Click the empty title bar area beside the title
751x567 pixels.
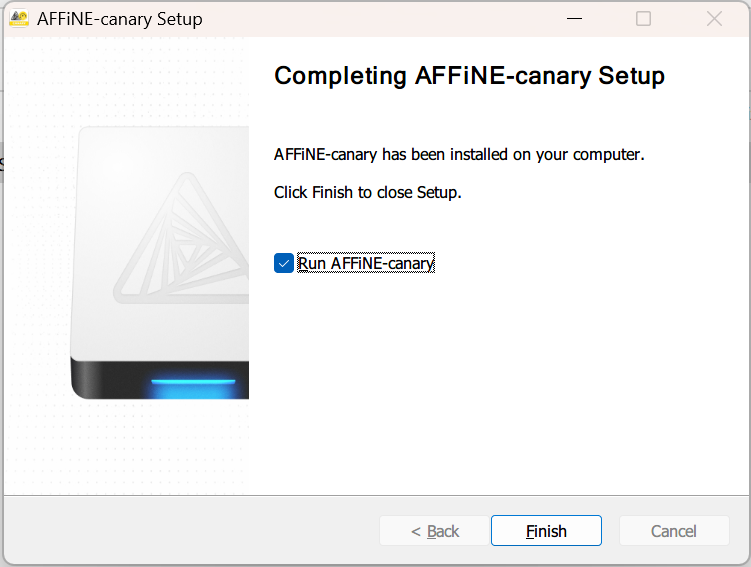point(380,19)
